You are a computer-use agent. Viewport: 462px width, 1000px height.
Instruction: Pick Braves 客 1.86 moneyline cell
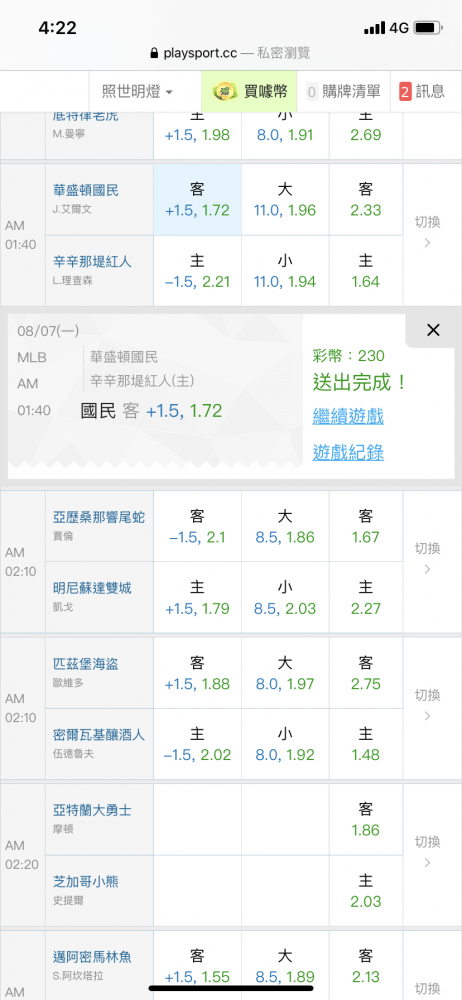tap(366, 820)
